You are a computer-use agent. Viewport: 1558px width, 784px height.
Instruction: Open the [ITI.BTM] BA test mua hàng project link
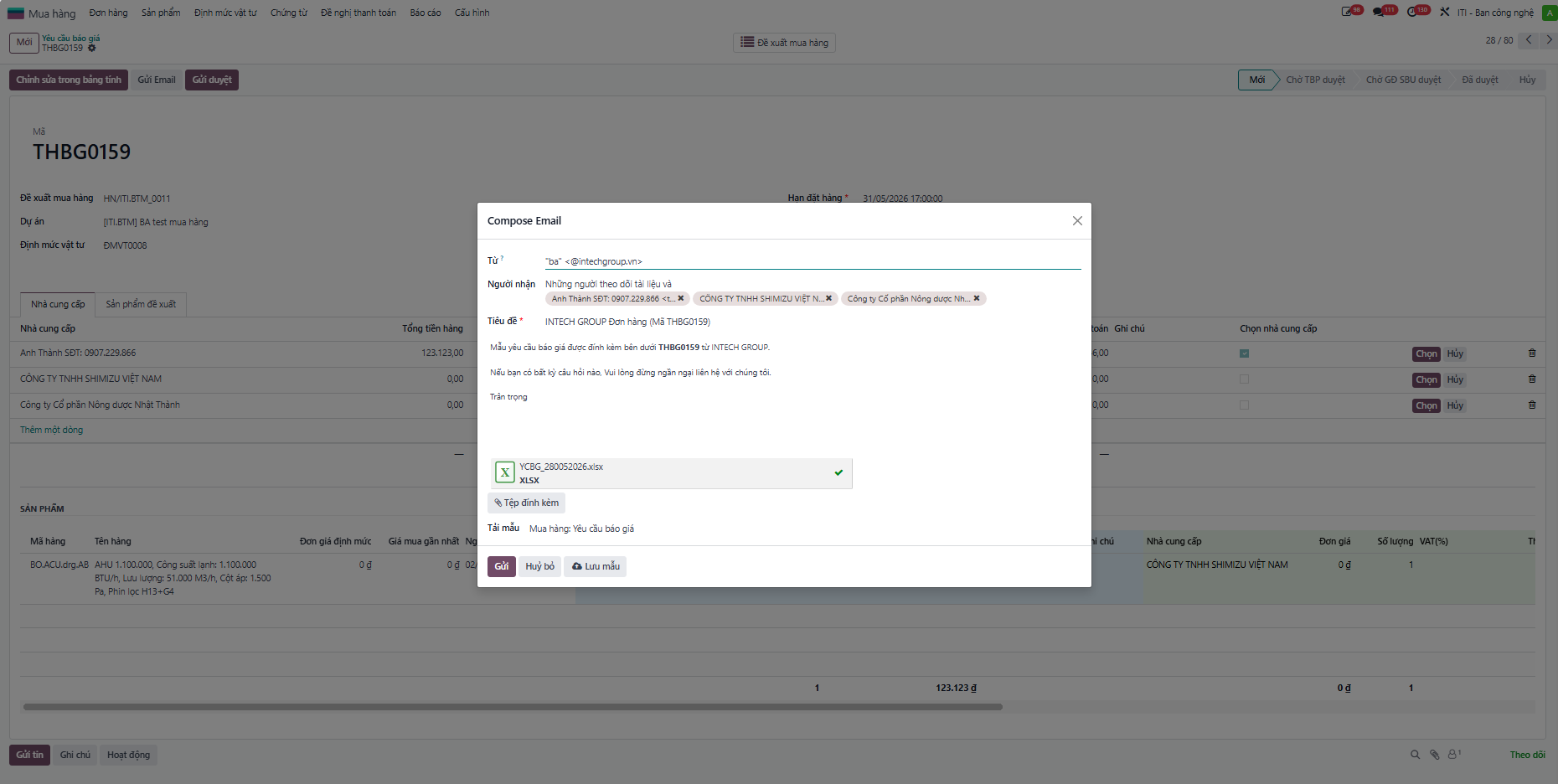coord(156,222)
